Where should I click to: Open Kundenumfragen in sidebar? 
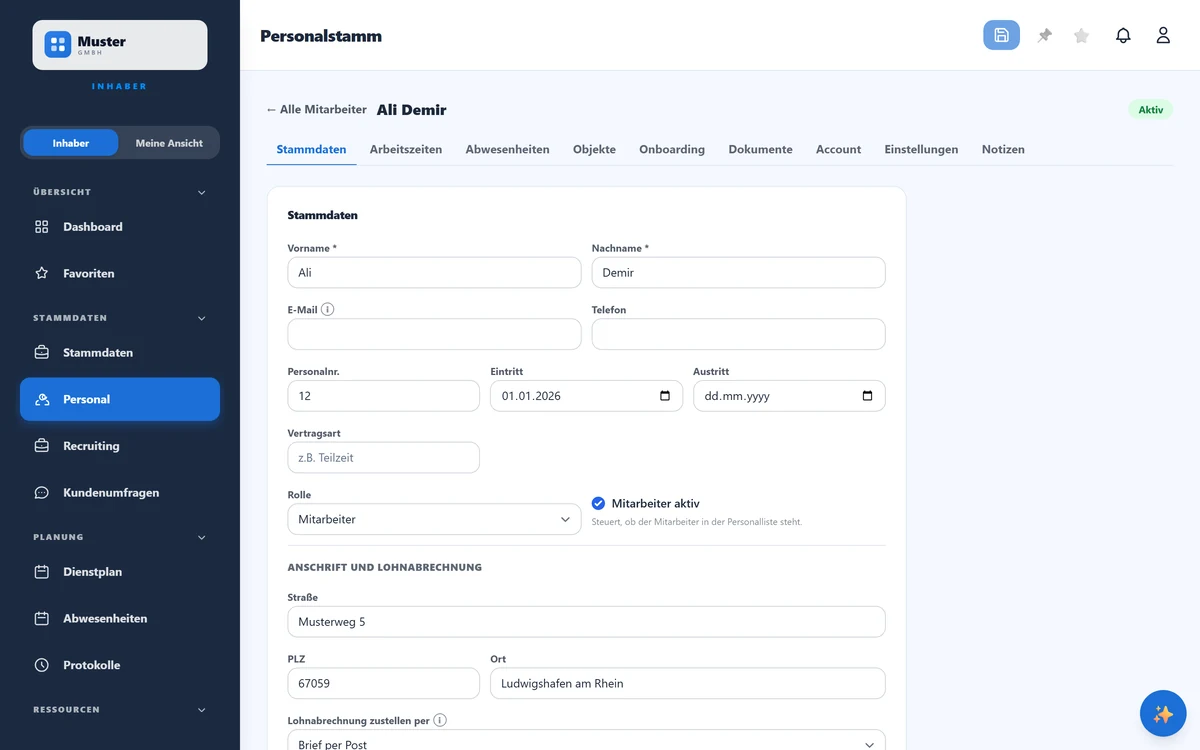pyautogui.click(x=120, y=493)
